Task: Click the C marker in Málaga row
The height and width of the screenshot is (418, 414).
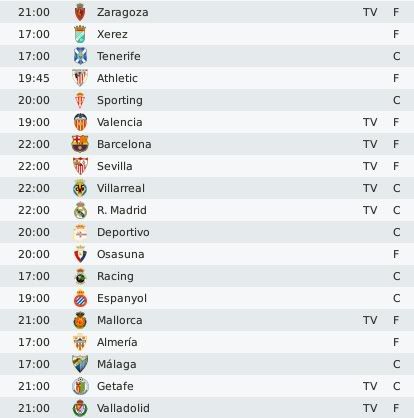Action: pos(396,364)
